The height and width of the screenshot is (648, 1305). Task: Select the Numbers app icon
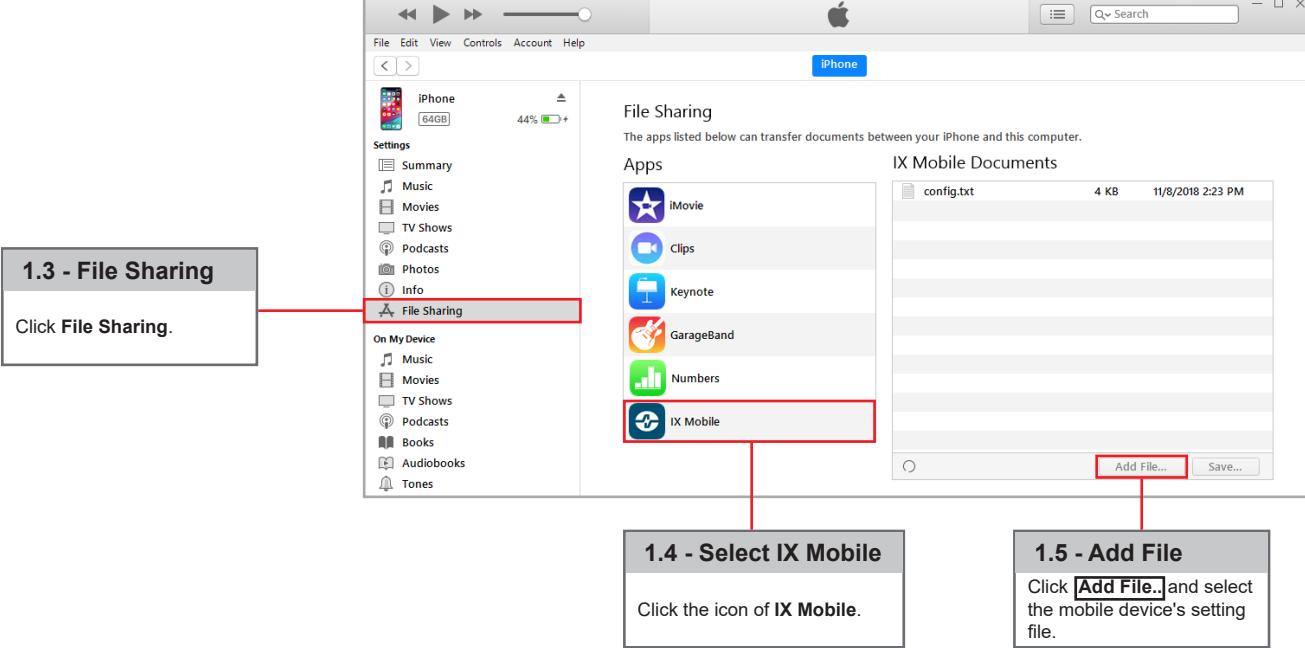[x=647, y=378]
